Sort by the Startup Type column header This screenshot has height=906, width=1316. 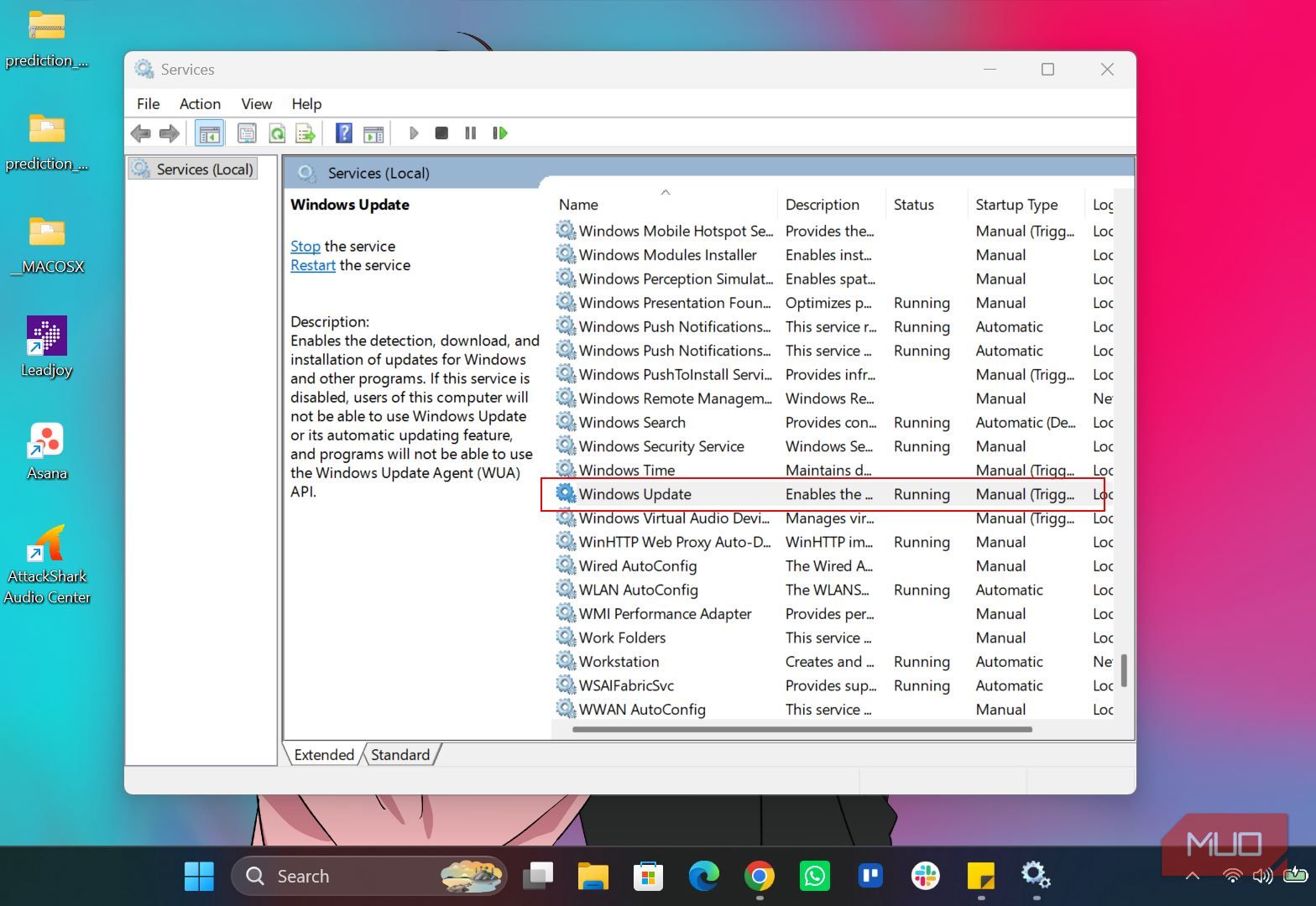click(x=1026, y=204)
